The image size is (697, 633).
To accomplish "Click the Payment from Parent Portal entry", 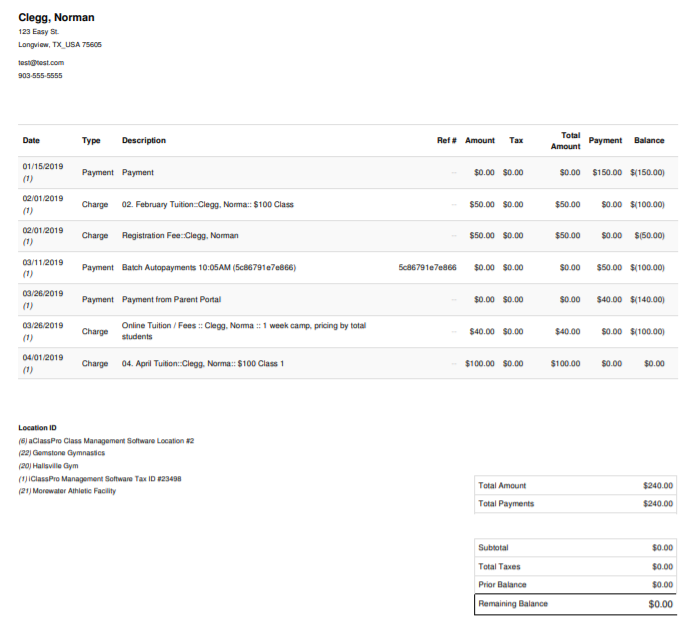I will click(171, 300).
